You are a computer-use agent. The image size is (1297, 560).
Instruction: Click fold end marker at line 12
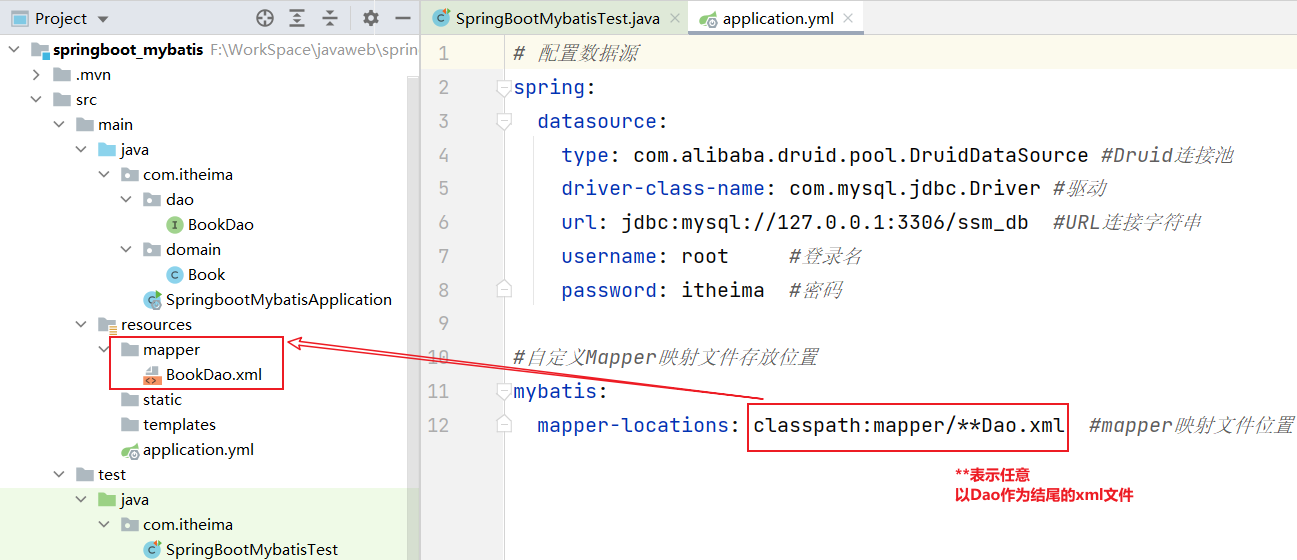[x=504, y=425]
